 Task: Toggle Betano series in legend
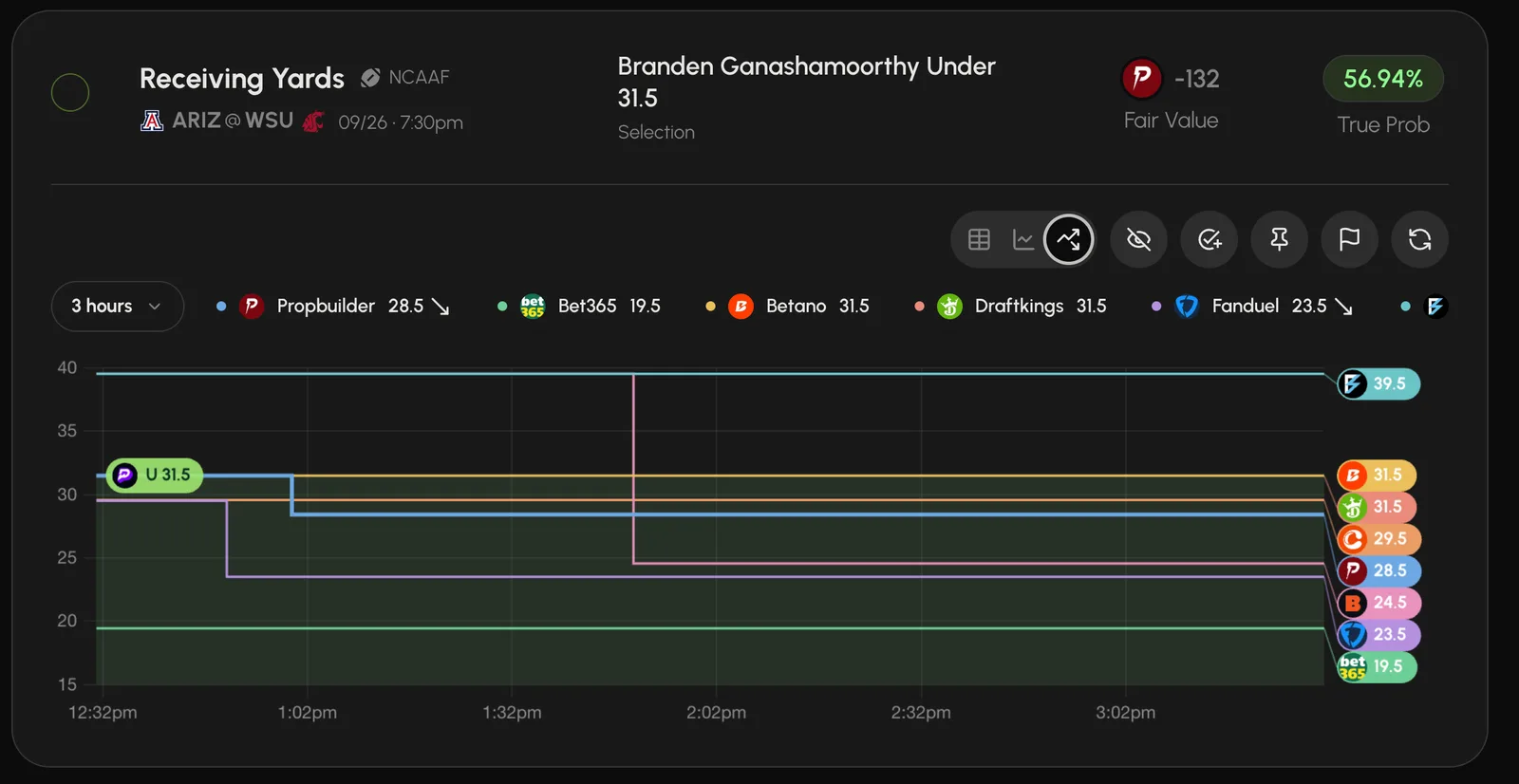(787, 306)
